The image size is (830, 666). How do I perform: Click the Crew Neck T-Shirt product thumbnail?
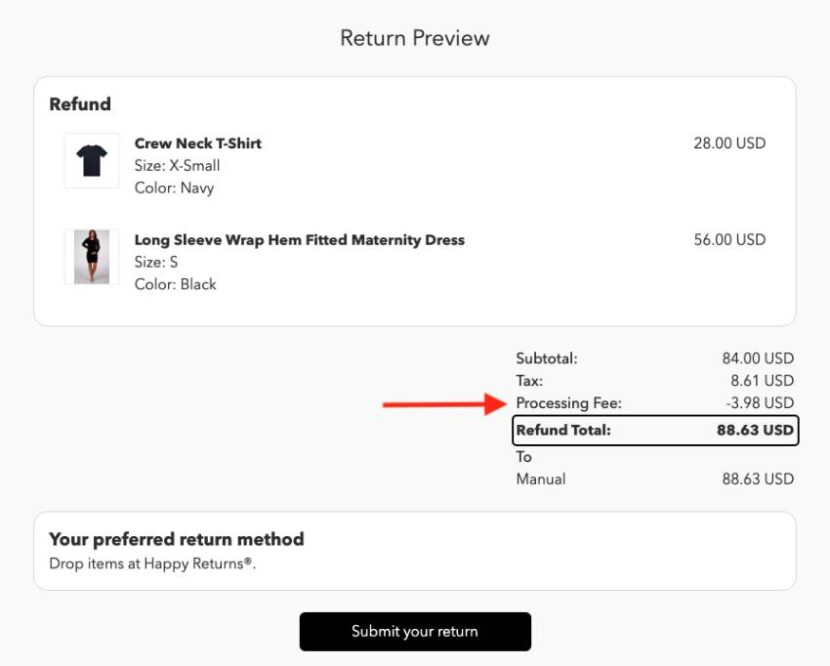click(90, 160)
